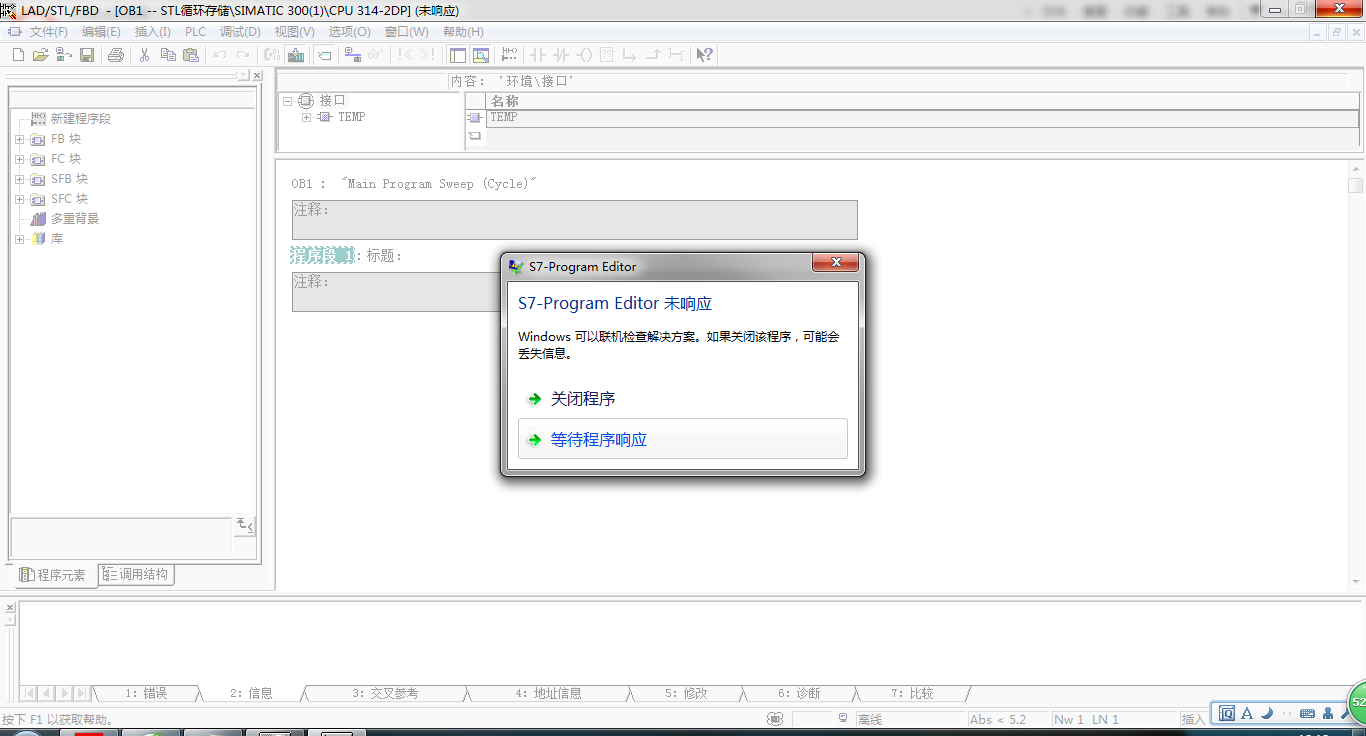Click the Save diskette icon
Screen dimensions: 1366x736
coord(87,55)
